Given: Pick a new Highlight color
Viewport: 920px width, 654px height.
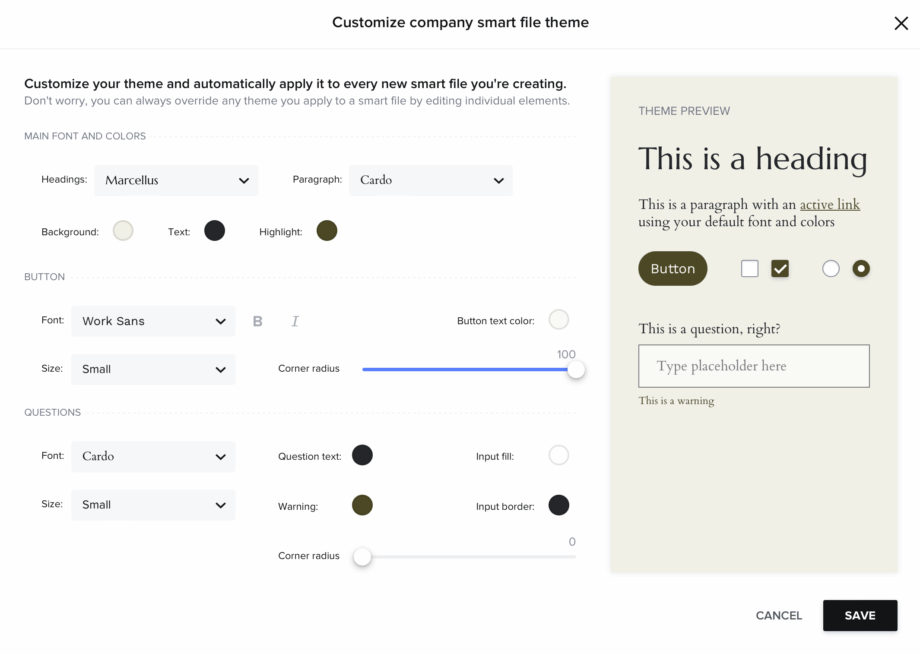Looking at the screenshot, I should [327, 231].
